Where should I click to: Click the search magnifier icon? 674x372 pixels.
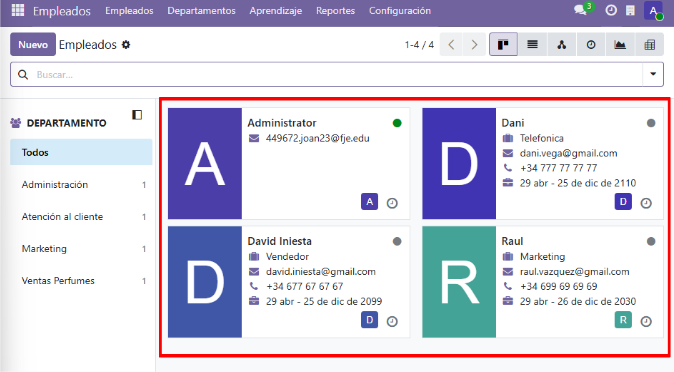click(x=23, y=75)
